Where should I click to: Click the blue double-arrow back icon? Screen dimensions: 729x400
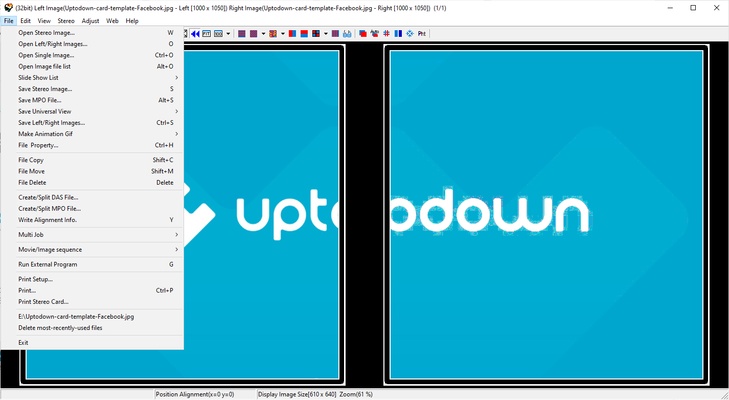(195, 33)
